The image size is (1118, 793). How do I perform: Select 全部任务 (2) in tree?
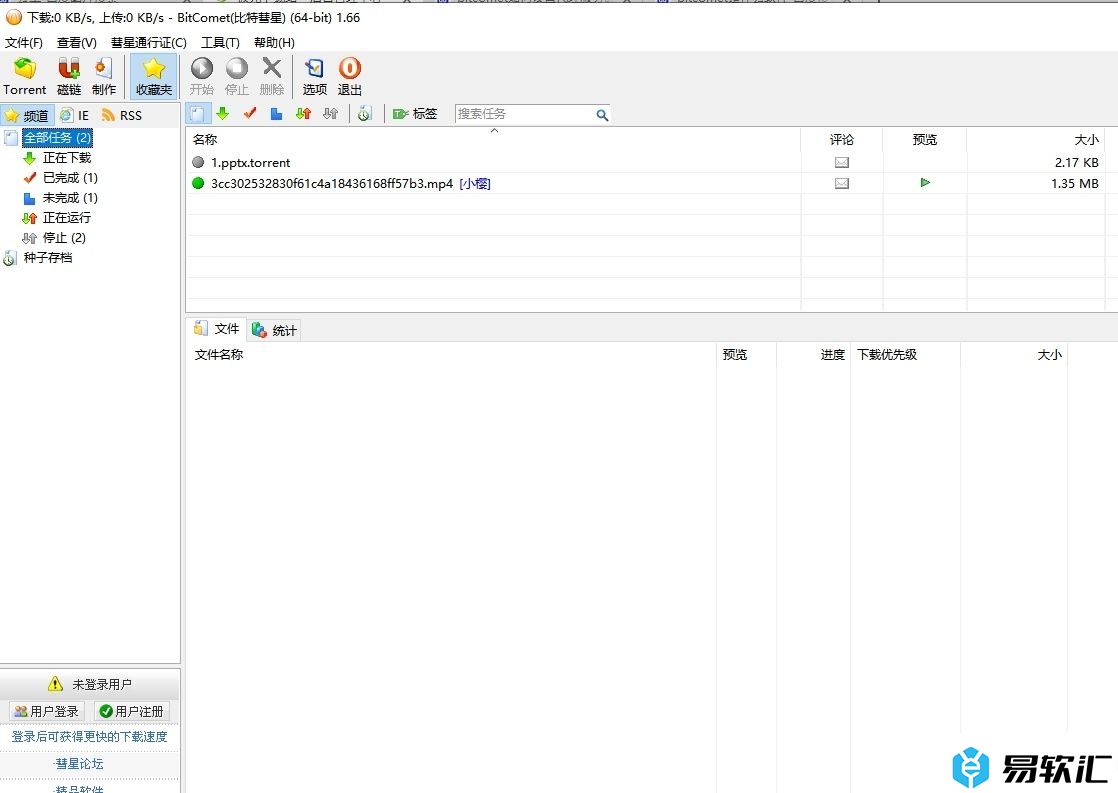click(x=57, y=138)
